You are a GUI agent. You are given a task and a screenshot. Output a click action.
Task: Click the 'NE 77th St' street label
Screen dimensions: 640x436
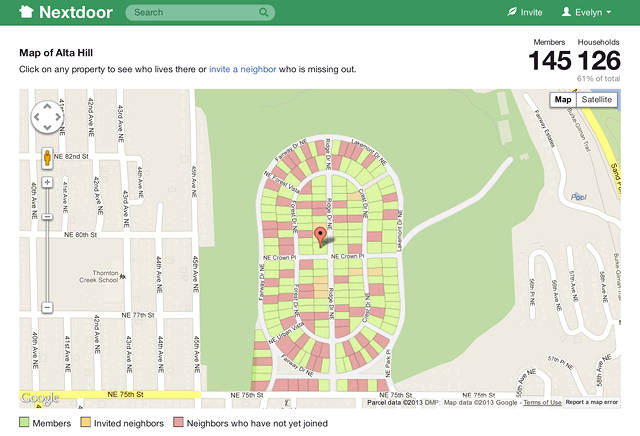(x=138, y=315)
